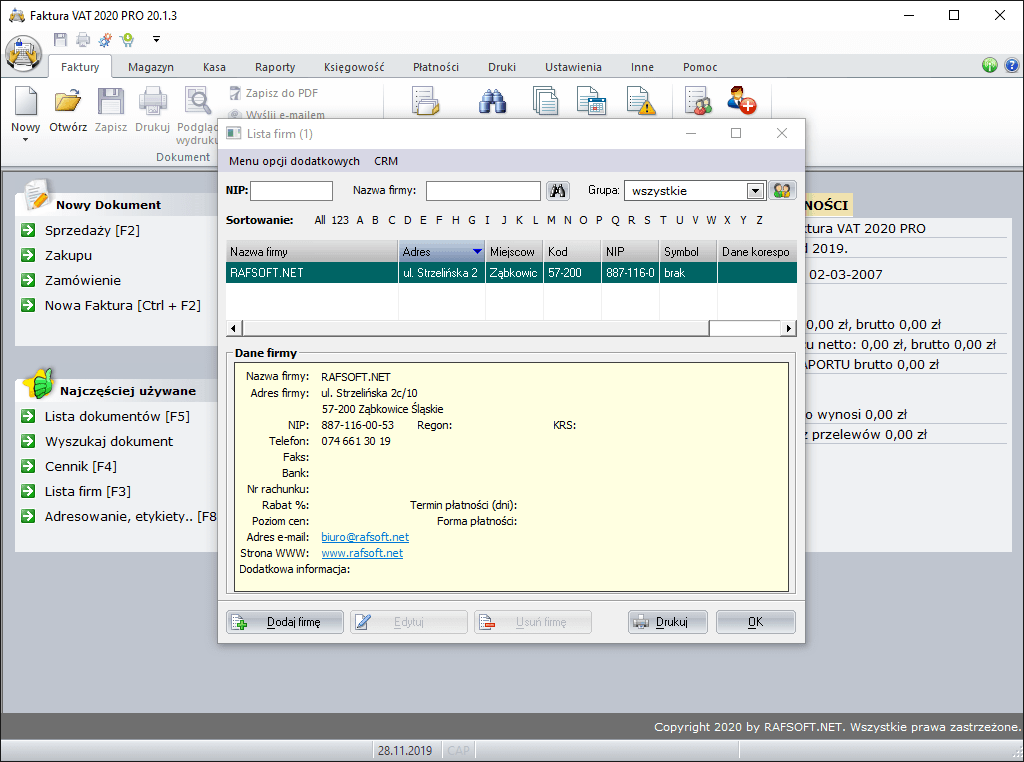
Task: Confirm with the OK button
Action: coord(756,622)
